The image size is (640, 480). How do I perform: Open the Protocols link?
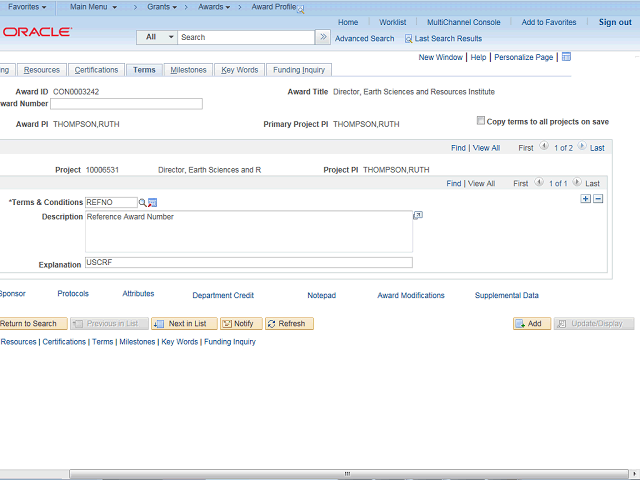pyautogui.click(x=73, y=294)
